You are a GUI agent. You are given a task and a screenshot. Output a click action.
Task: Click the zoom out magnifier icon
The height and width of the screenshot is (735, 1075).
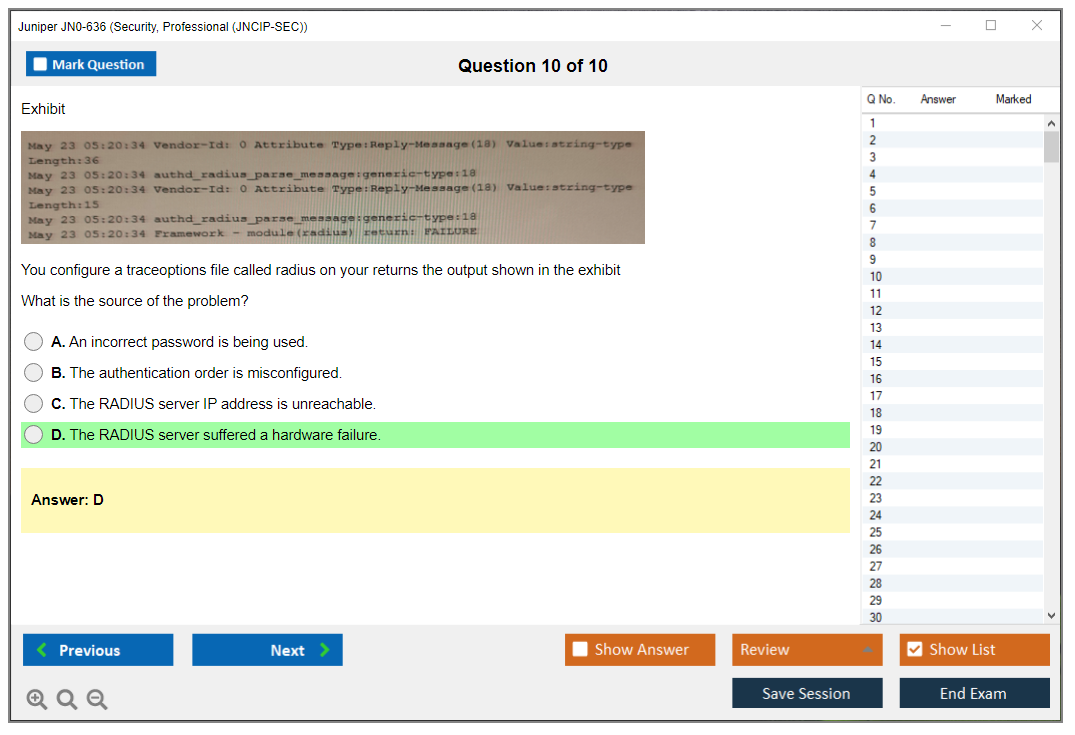[97, 700]
